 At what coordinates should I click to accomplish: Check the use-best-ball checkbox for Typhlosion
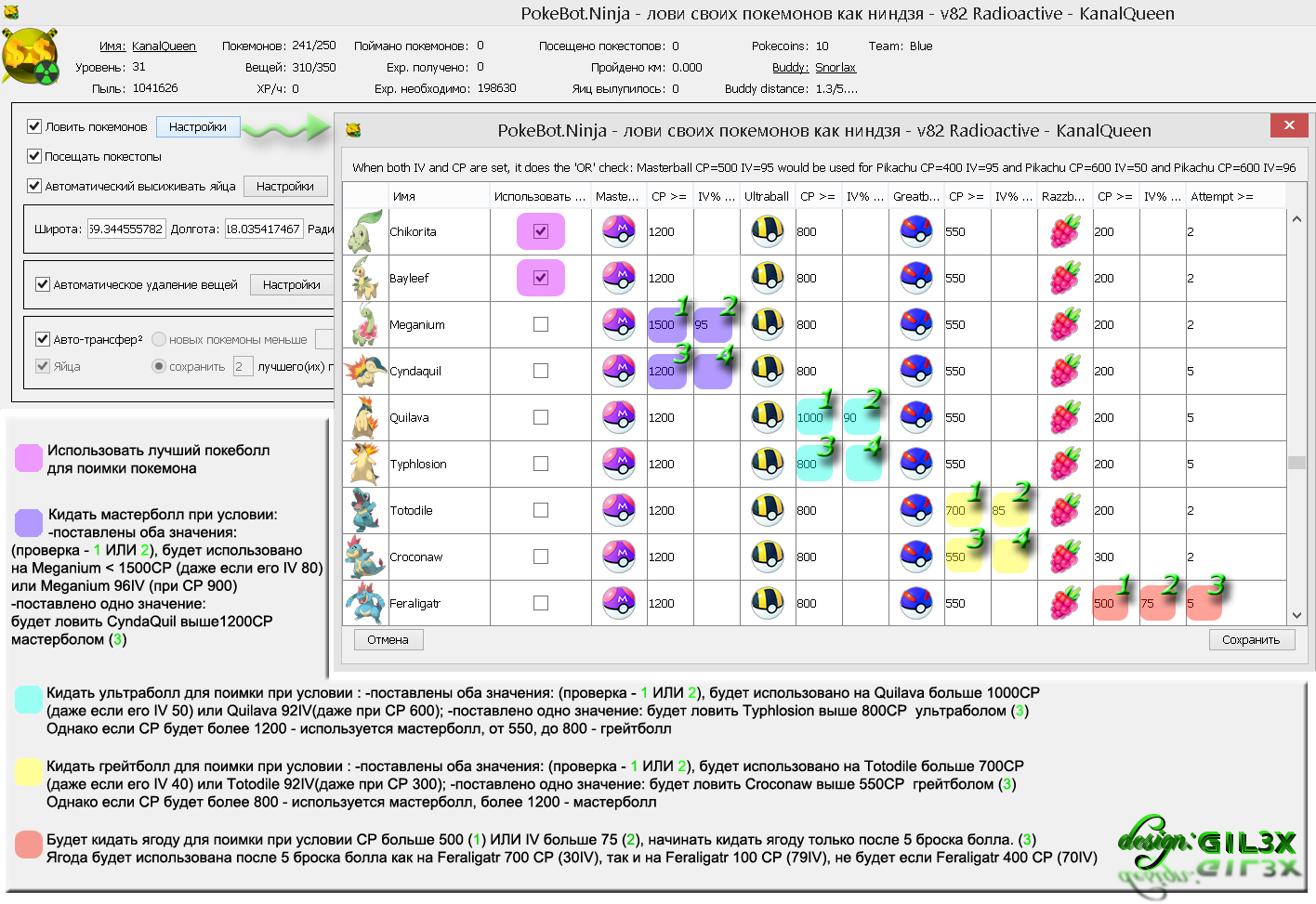pos(541,464)
